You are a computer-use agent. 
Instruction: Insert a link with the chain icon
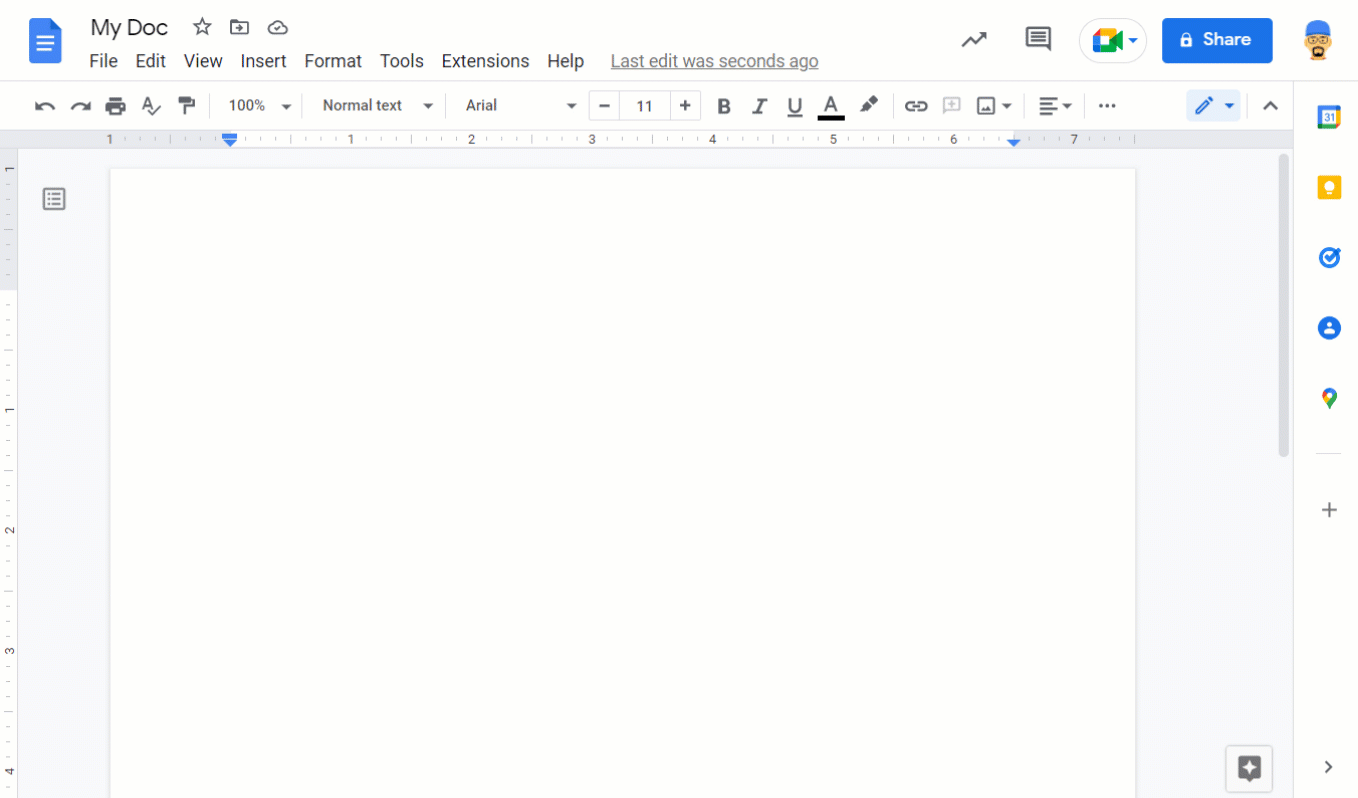pos(916,106)
